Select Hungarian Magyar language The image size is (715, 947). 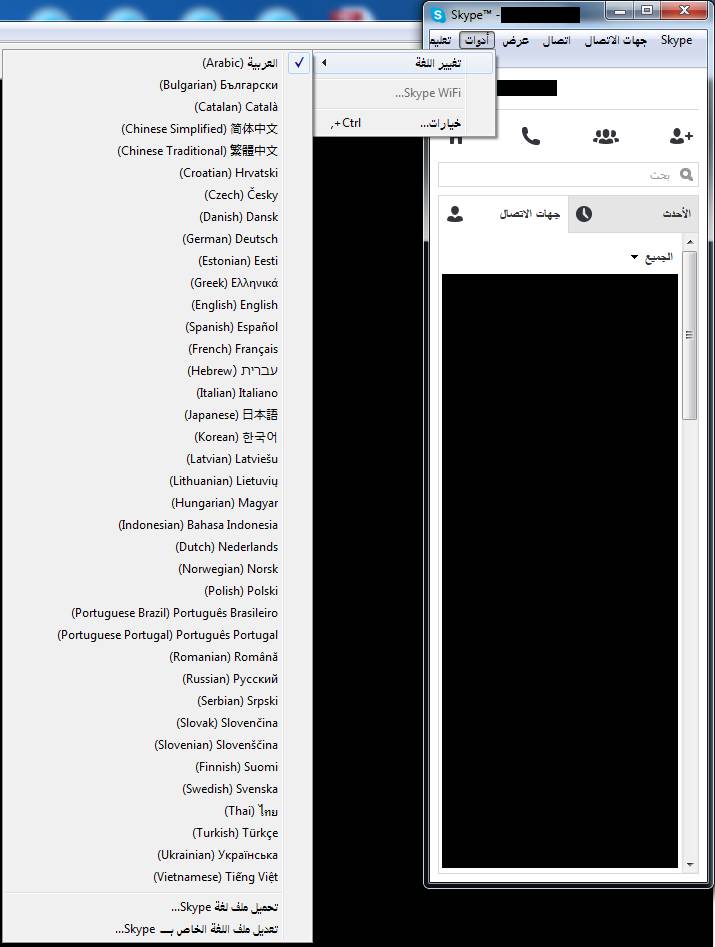[x=157, y=503]
